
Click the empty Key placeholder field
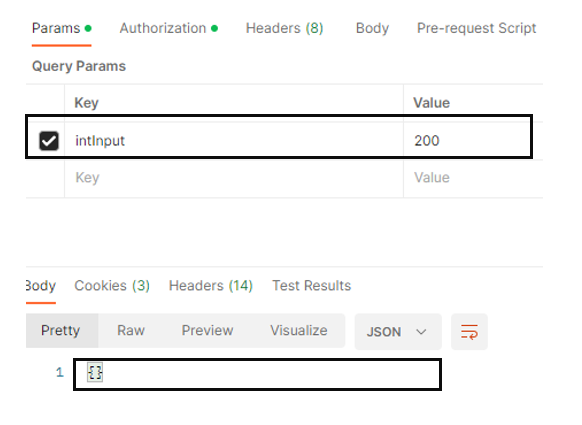[234, 178]
